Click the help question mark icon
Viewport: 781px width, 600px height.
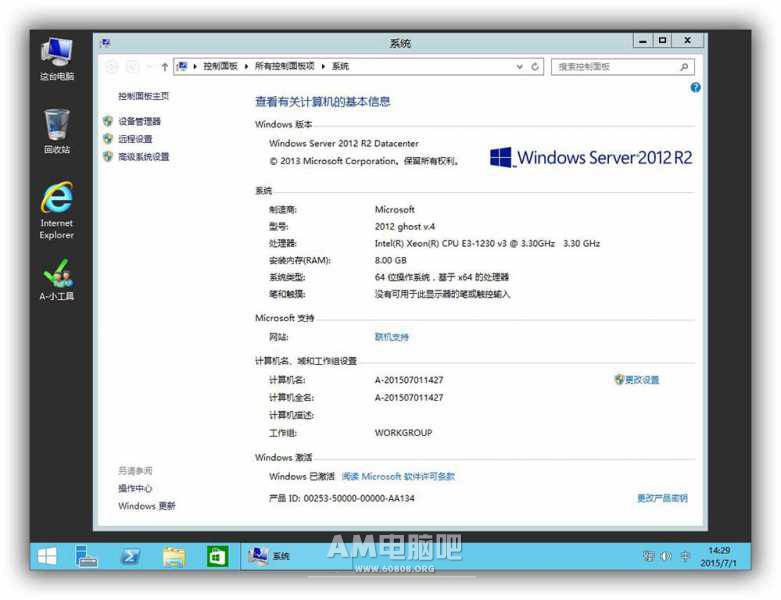tap(695, 88)
